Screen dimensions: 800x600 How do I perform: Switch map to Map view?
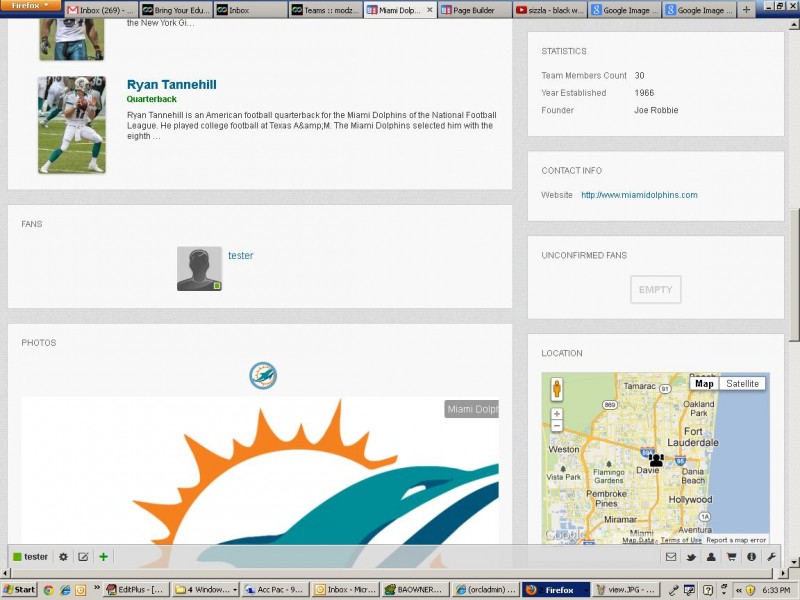pyautogui.click(x=704, y=384)
